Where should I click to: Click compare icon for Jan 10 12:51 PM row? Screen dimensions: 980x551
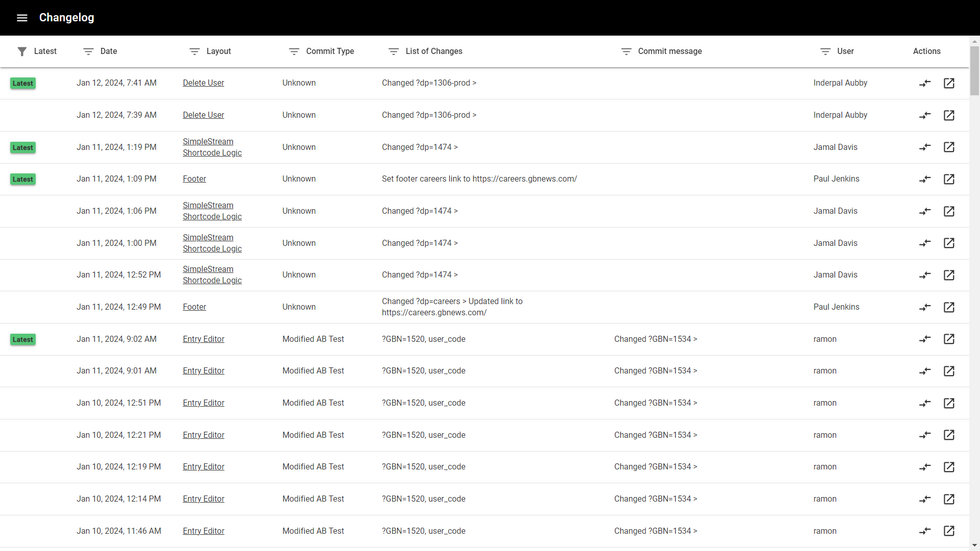925,404
